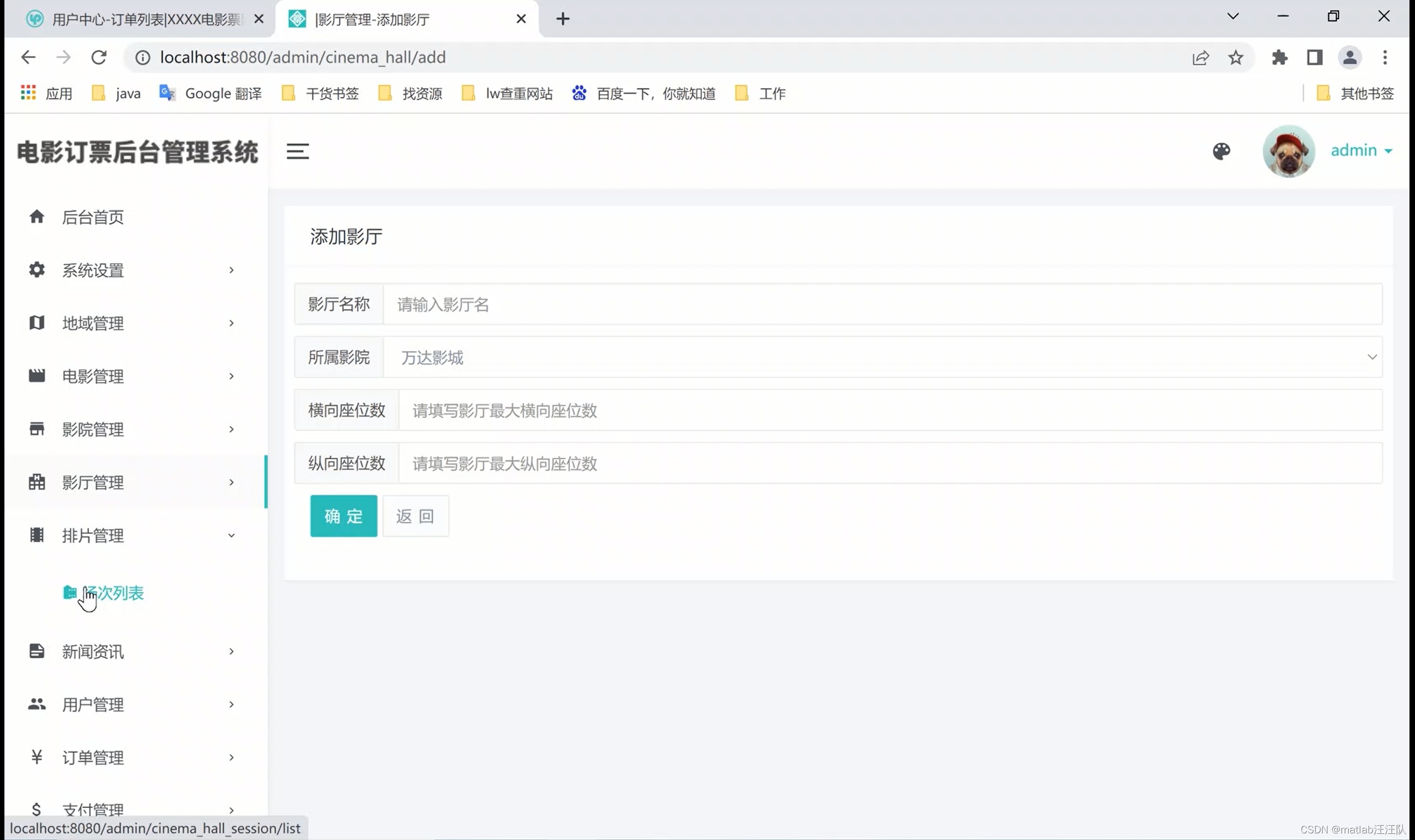Click the home icon beside 后台首页
Image resolution: width=1415 pixels, height=840 pixels.
point(37,216)
